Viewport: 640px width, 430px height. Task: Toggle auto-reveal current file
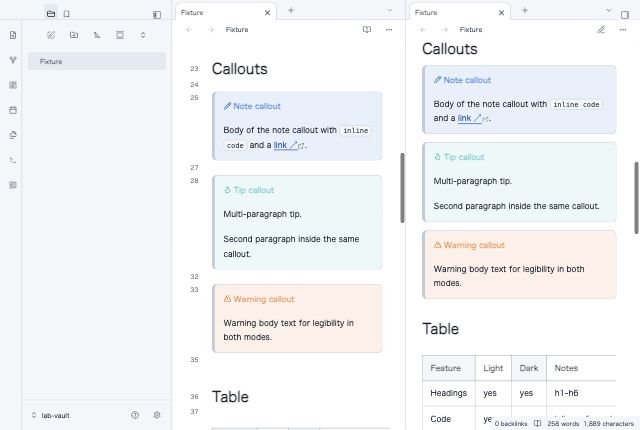point(120,35)
